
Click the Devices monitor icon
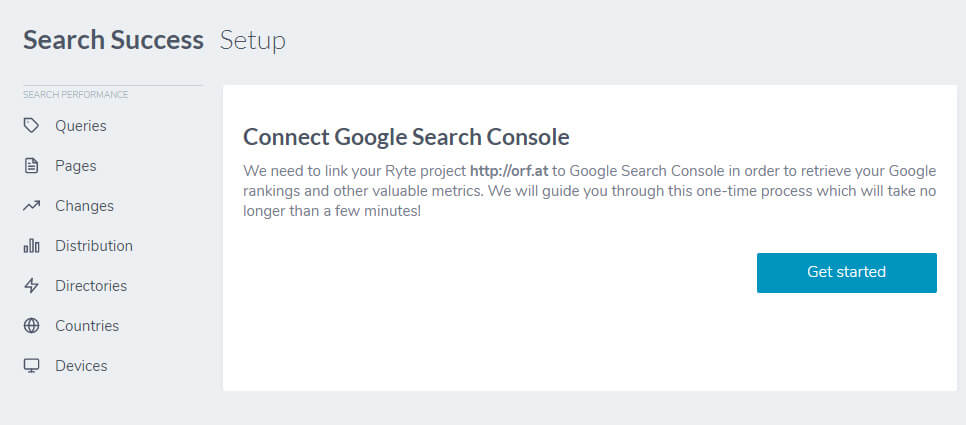pos(31,366)
